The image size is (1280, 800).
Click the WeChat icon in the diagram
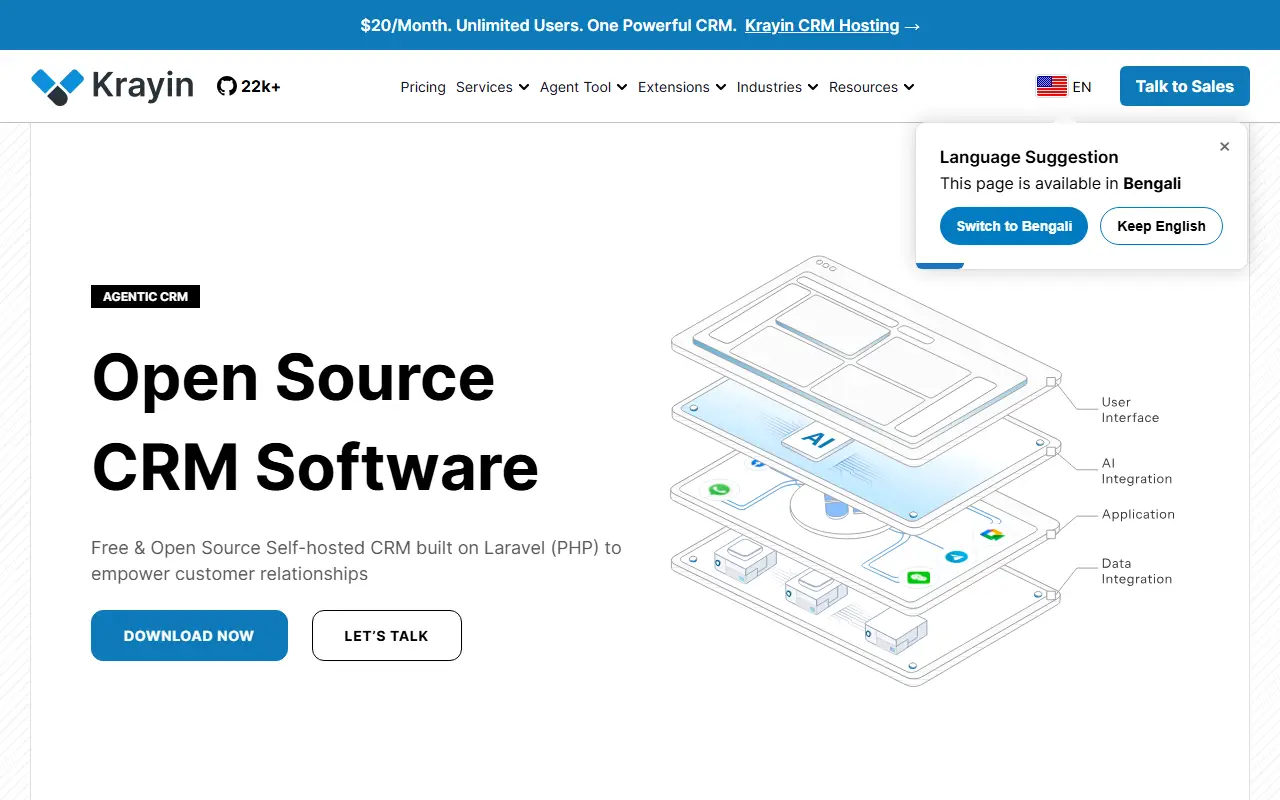coord(918,577)
